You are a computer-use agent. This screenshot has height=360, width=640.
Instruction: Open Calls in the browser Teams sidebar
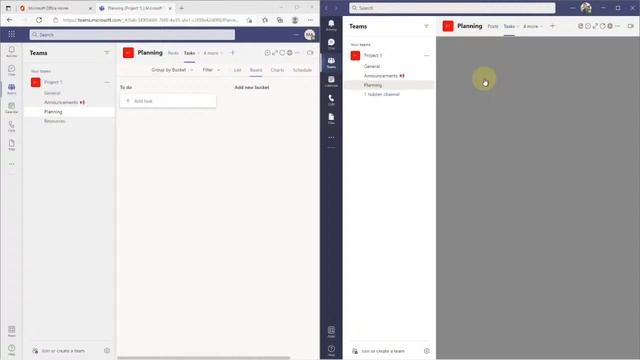pyautogui.click(x=11, y=126)
